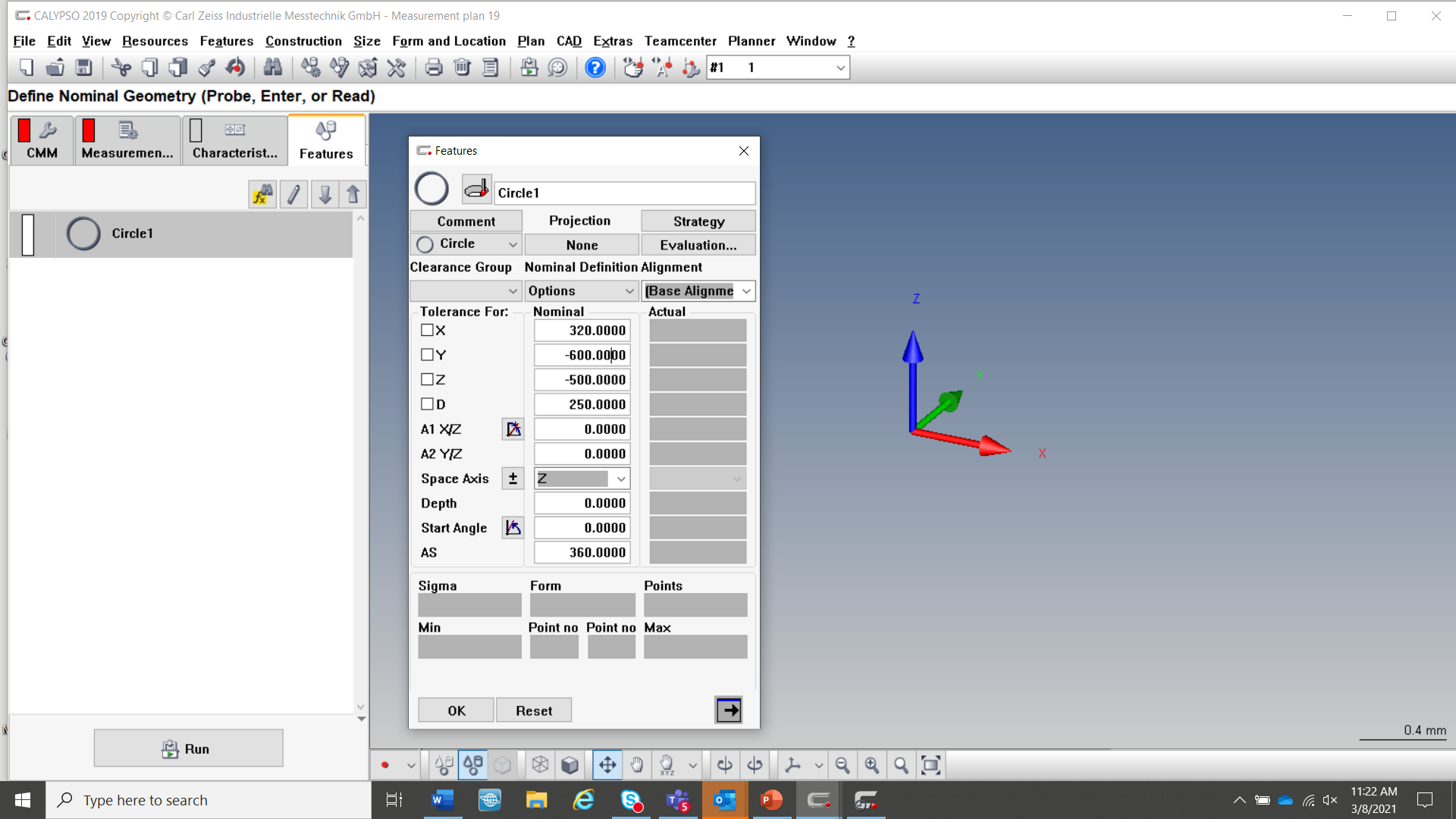The width and height of the screenshot is (1456, 819).
Task: Click inside the Circle1 name field
Action: point(624,193)
